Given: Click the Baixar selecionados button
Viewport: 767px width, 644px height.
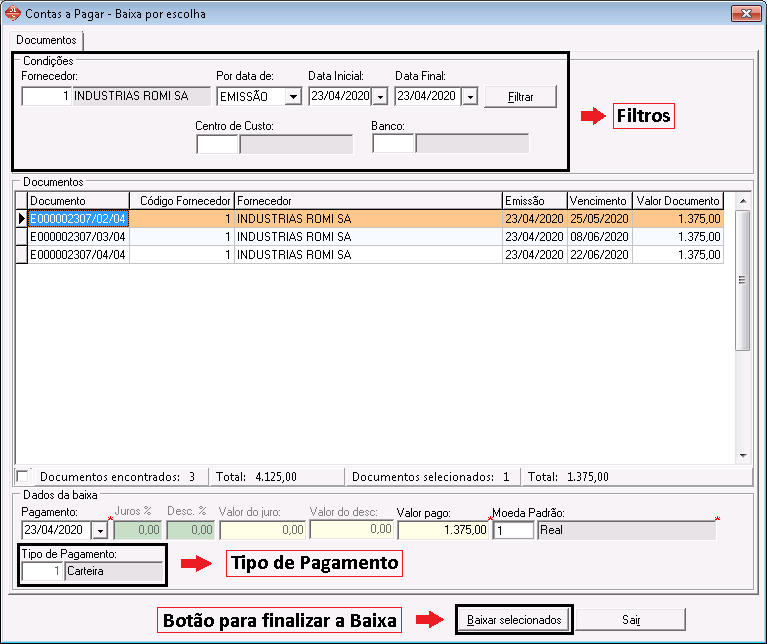Looking at the screenshot, I should point(514,620).
